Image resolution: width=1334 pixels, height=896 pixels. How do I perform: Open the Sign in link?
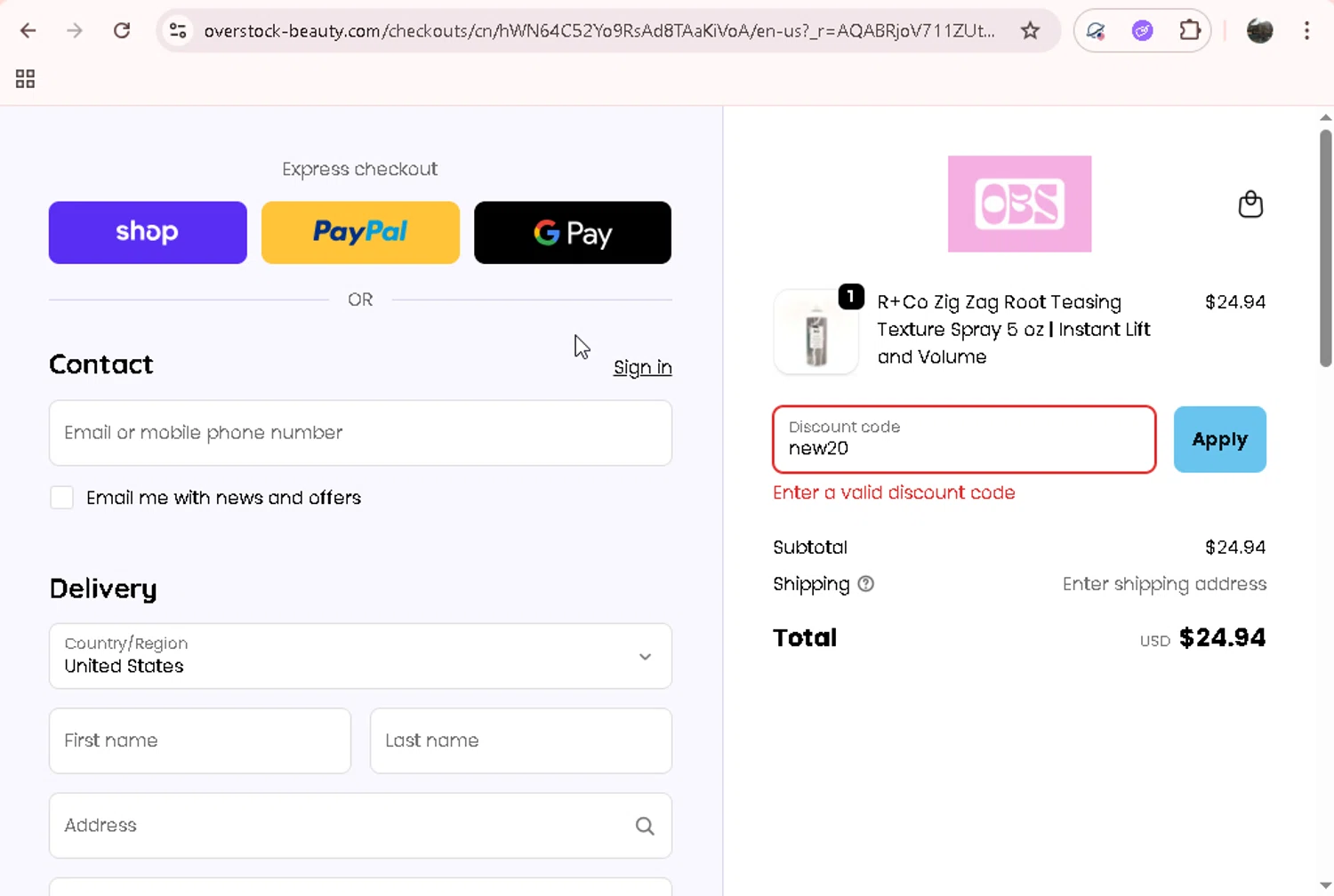(642, 367)
